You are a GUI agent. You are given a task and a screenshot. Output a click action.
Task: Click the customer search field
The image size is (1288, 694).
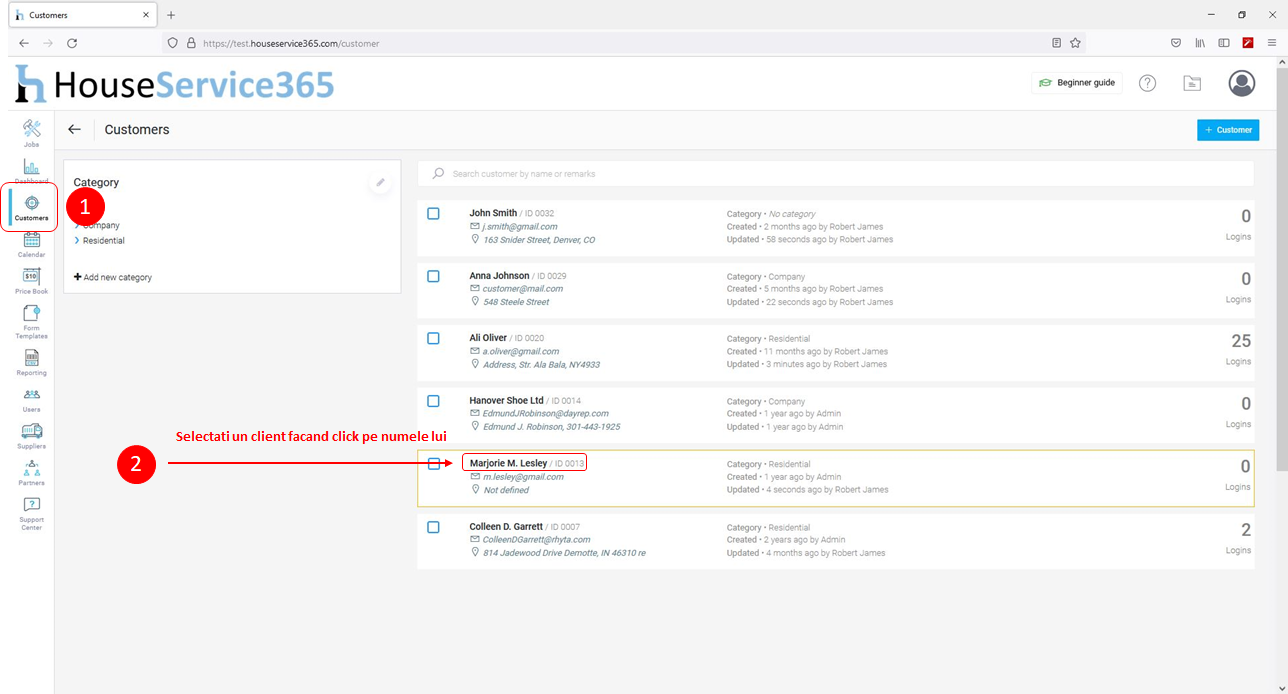(x=835, y=173)
